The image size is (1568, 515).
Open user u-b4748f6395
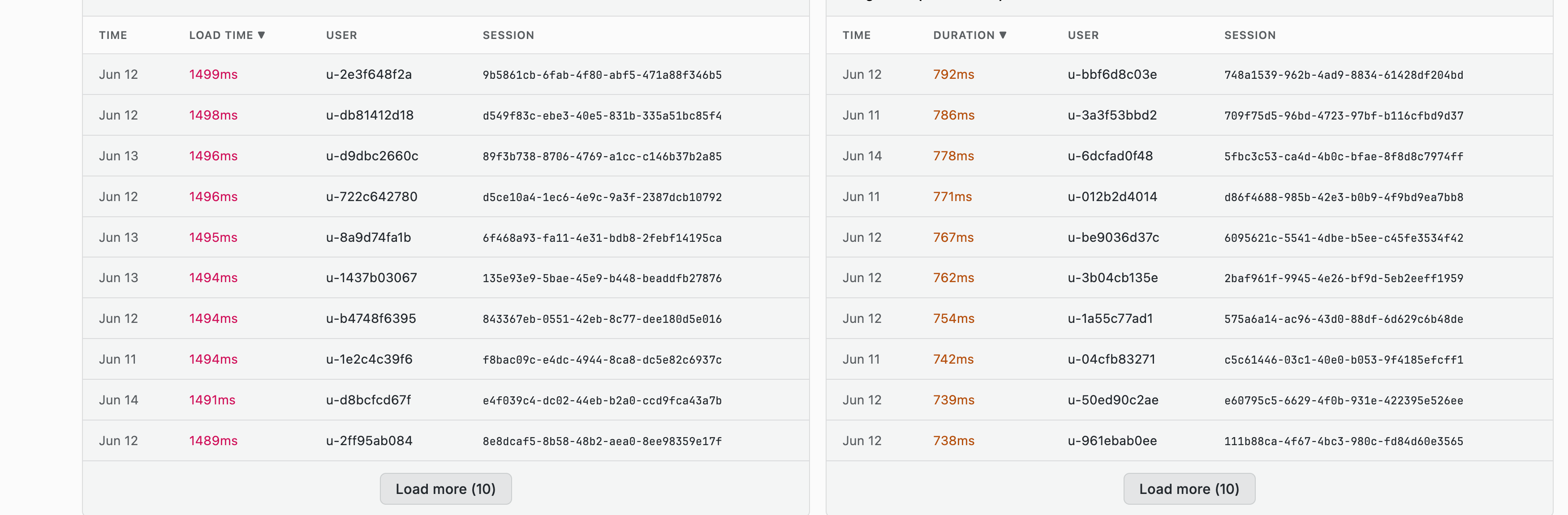[x=370, y=318]
